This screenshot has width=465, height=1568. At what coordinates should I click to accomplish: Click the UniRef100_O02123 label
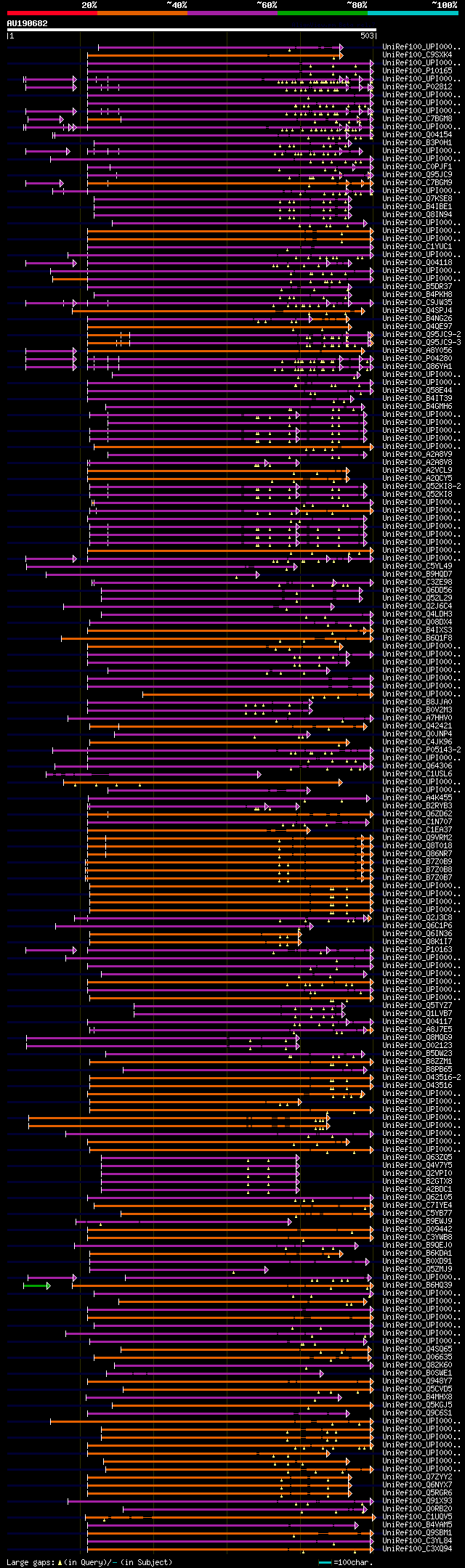(x=417, y=1045)
